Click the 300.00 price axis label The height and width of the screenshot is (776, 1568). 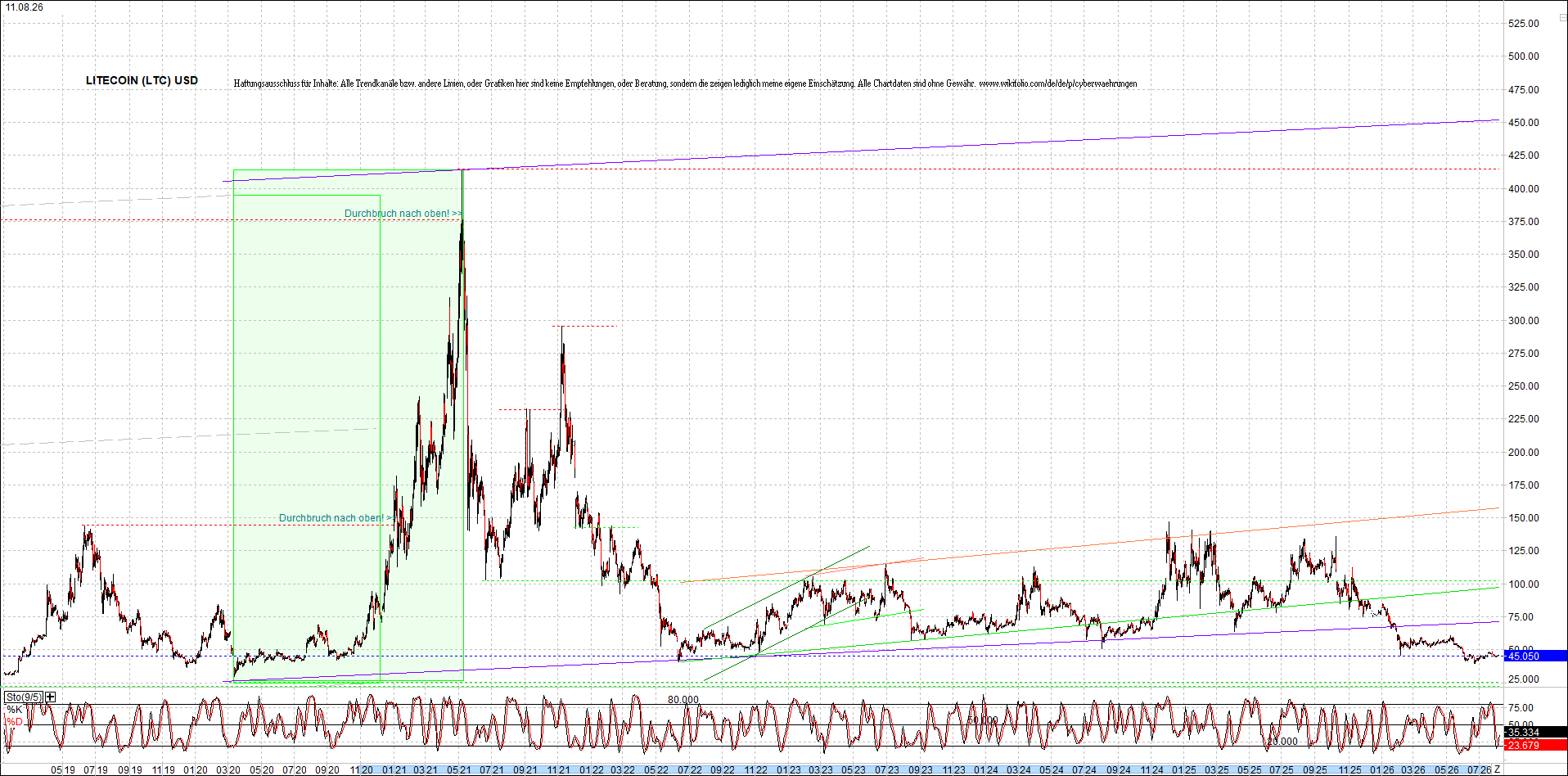tap(1524, 321)
